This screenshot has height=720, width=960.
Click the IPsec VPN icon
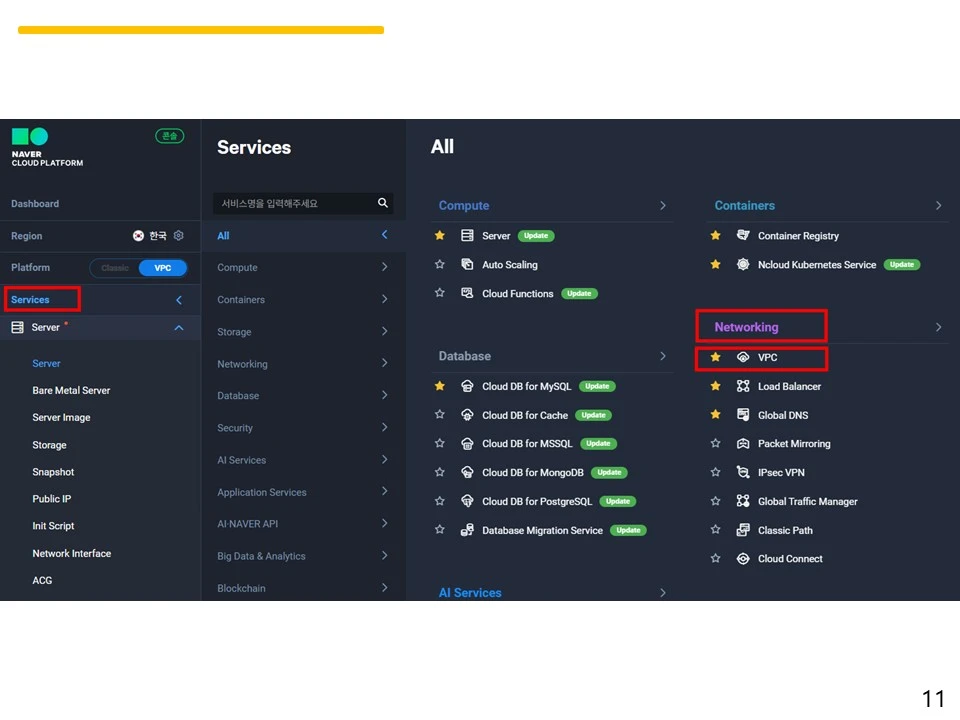click(x=743, y=473)
